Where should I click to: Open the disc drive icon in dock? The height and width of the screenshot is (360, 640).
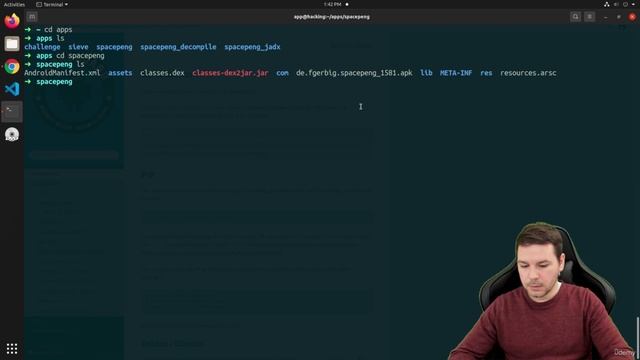(12, 134)
